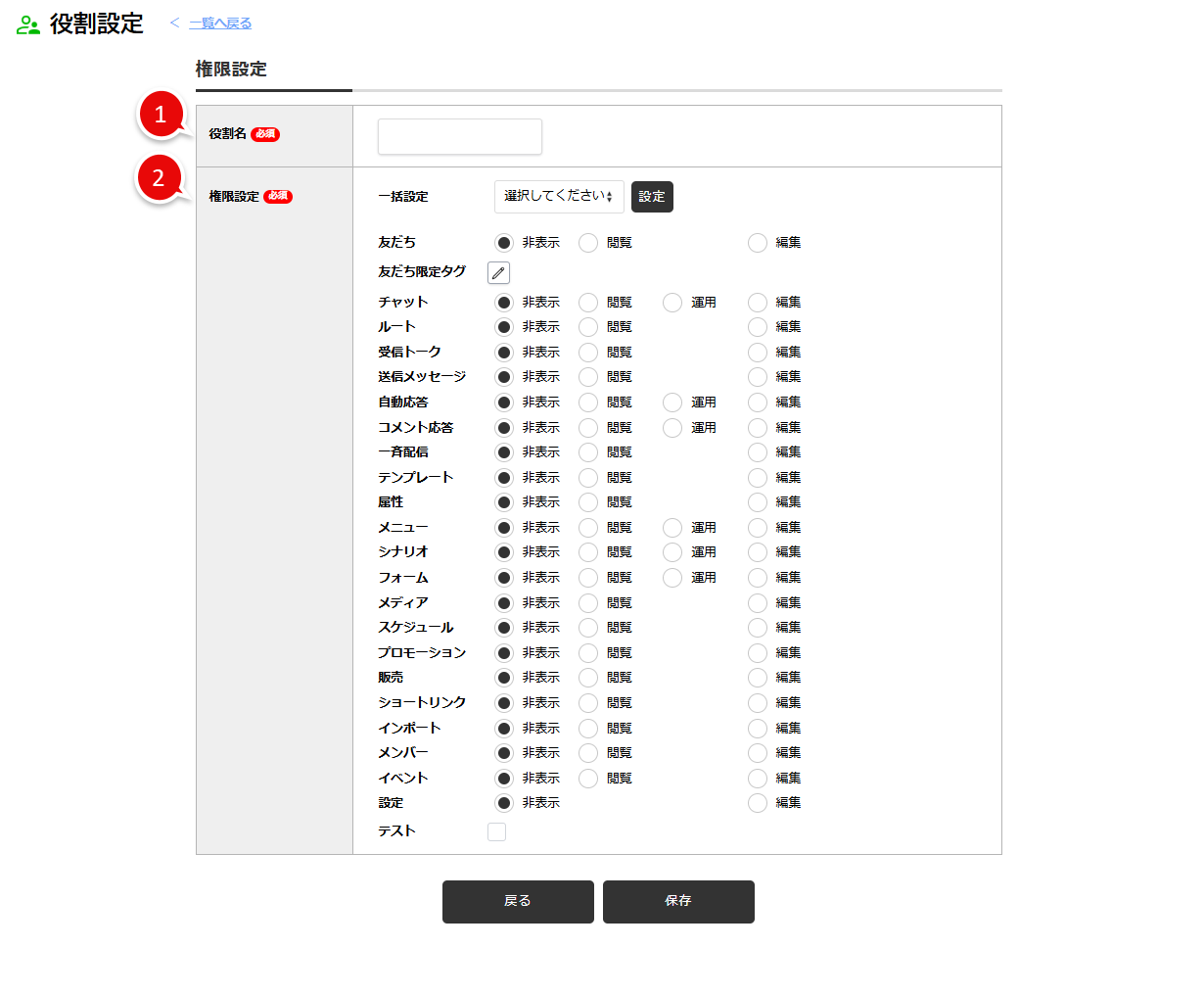Click the 保存 button
Image resolution: width=1204 pixels, height=995 pixels.
point(678,901)
